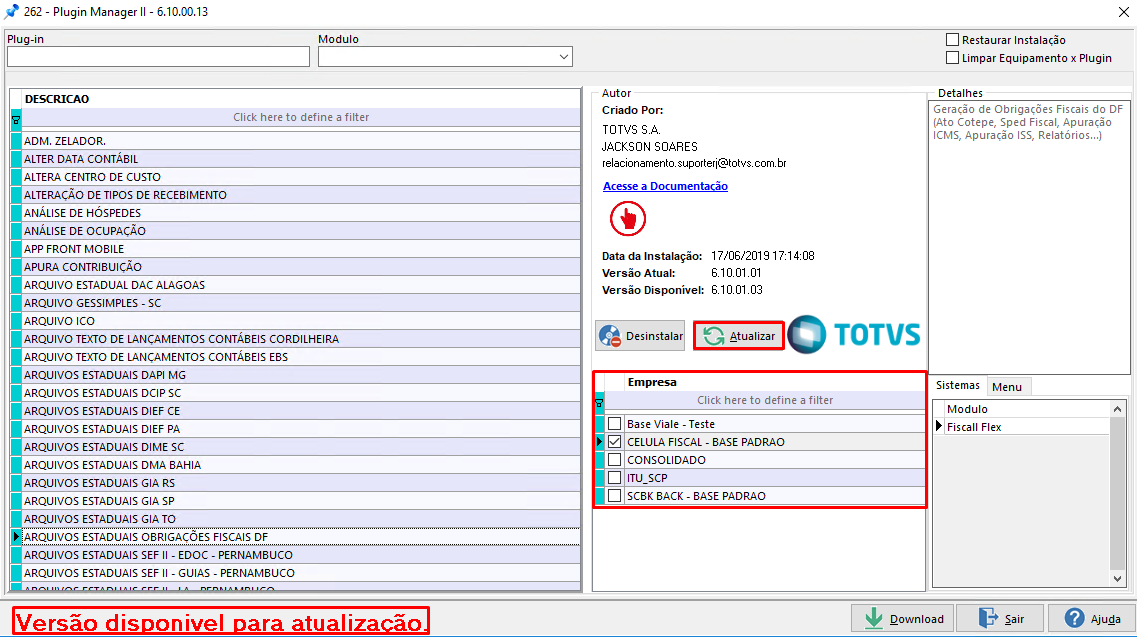Select ANÁLISE DE HÓSPEDES row
Image resolution: width=1137 pixels, height=637 pixels.
(x=301, y=213)
